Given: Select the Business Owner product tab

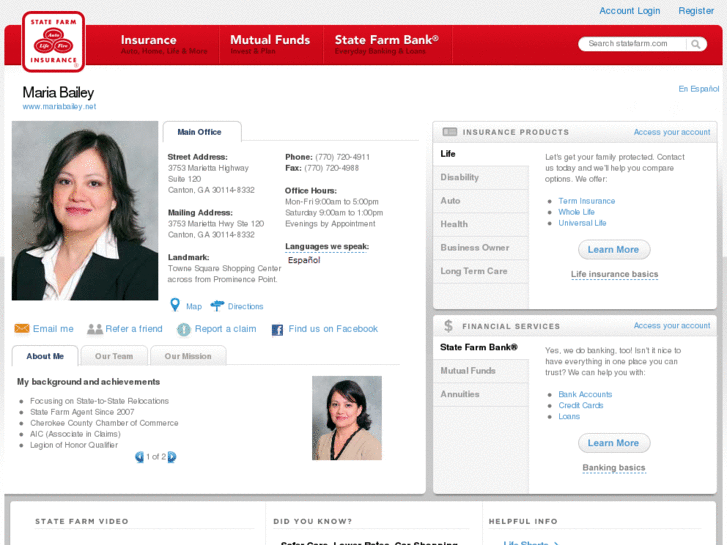Looking at the screenshot, I should click(481, 248).
